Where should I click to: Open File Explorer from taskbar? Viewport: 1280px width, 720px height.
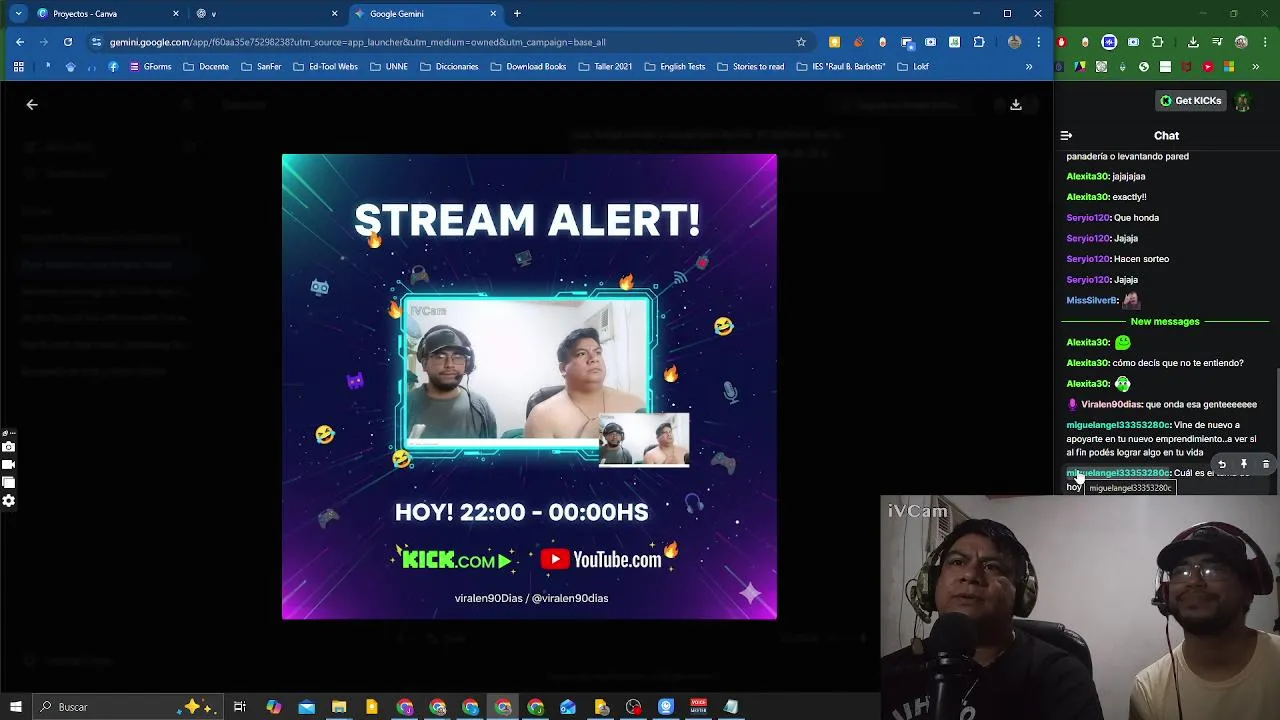[339, 707]
